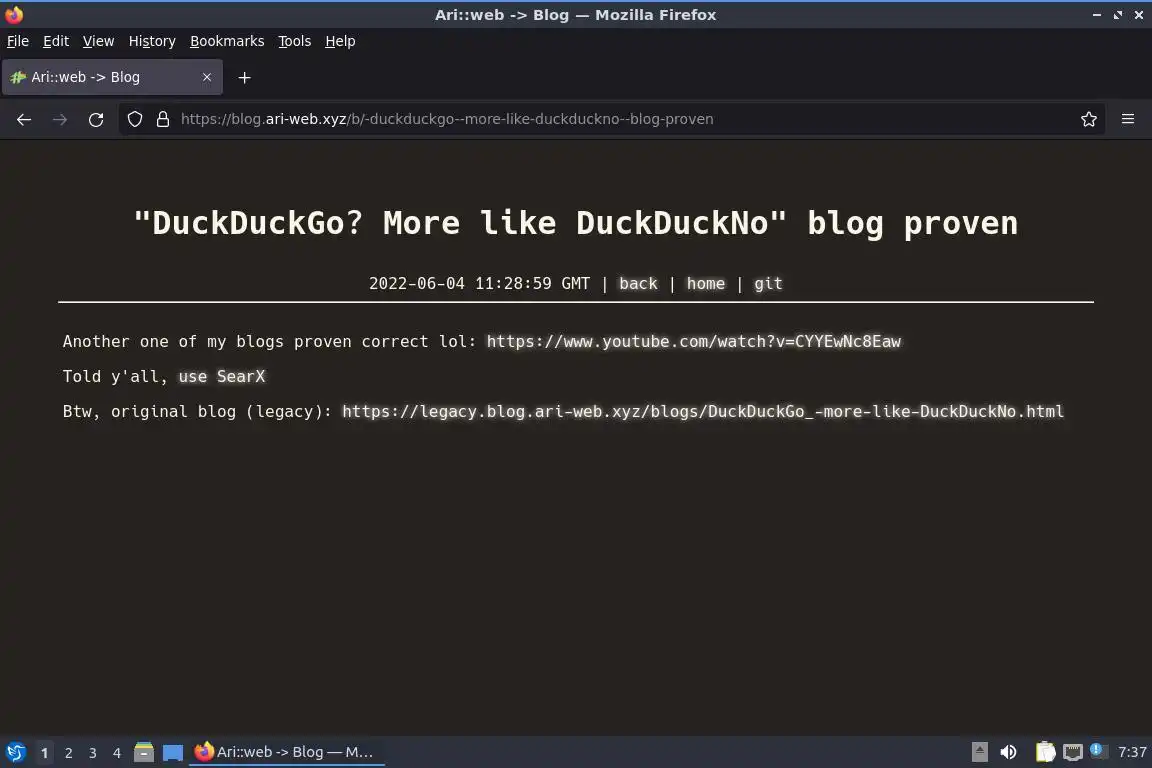The height and width of the screenshot is (768, 1152).
Task: Follow the 'back' link under the title
Action: coord(638,284)
